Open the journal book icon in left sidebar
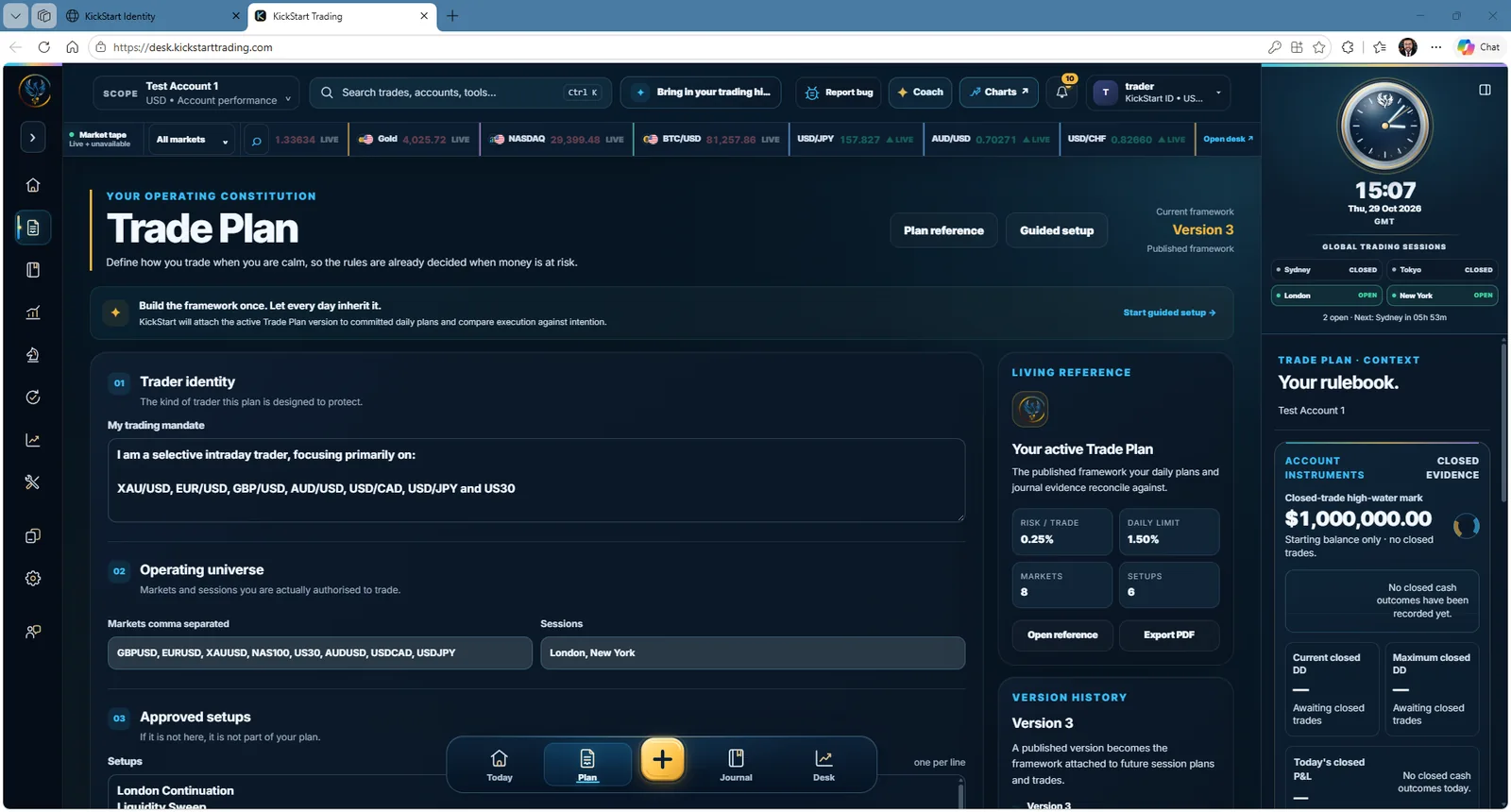This screenshot has height=812, width=1511. (x=33, y=270)
